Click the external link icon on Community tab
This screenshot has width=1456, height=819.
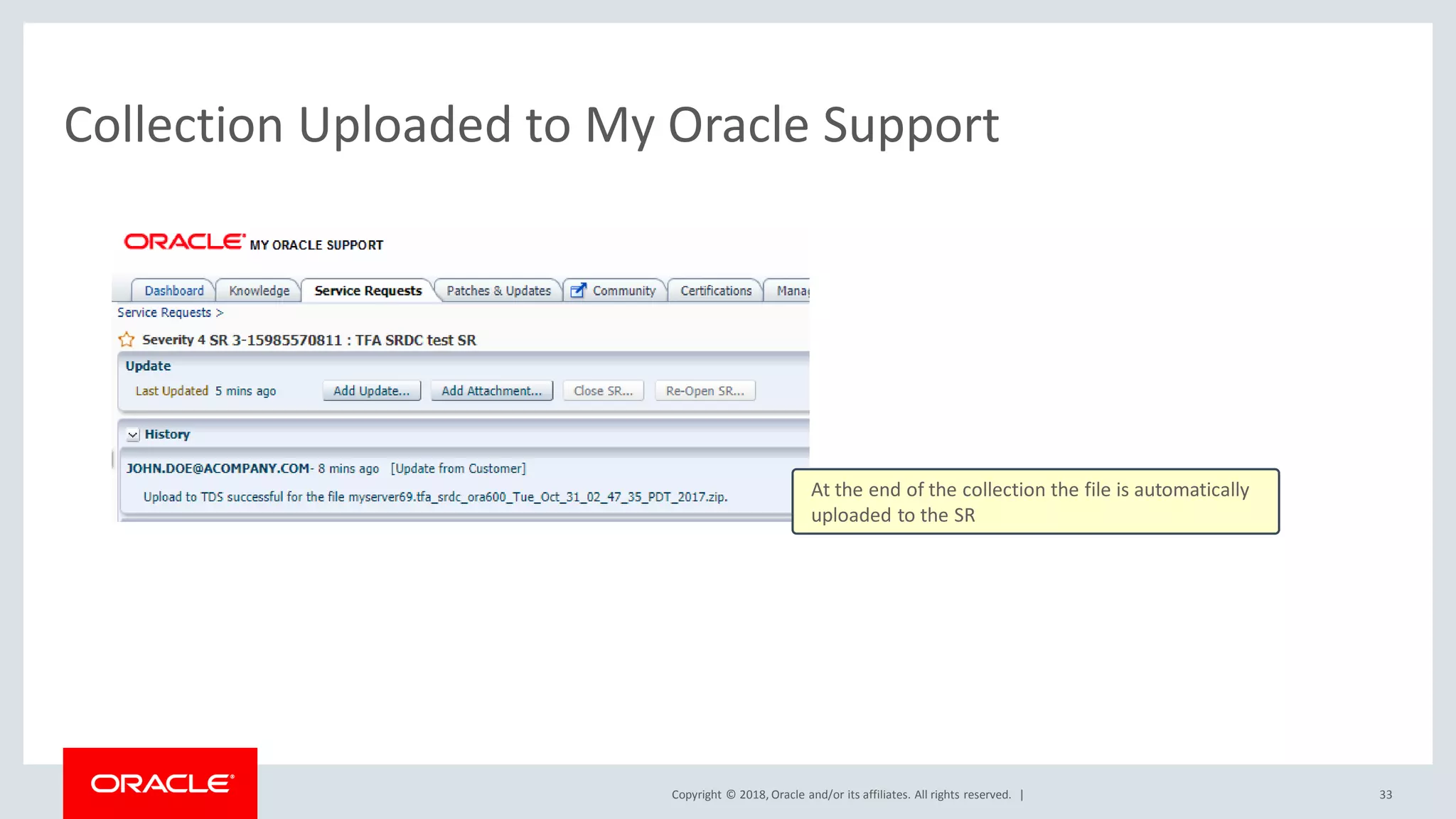click(x=579, y=291)
